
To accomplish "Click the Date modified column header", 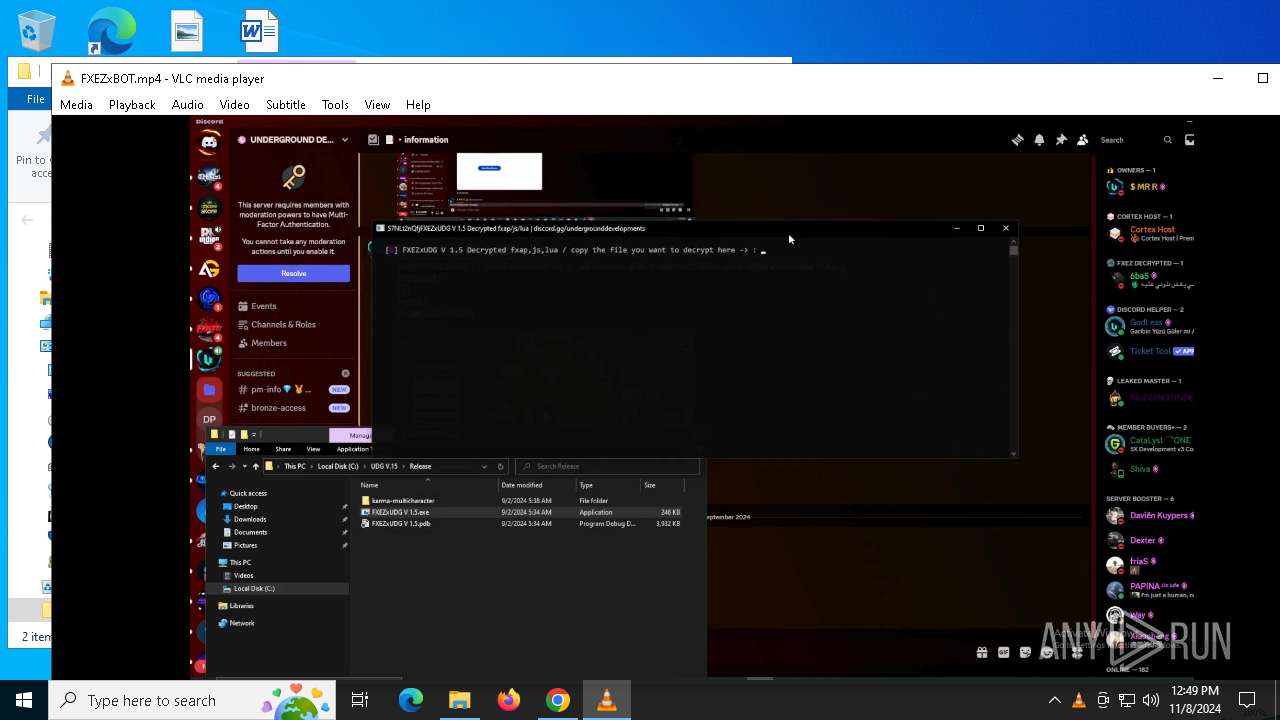I will tap(522, 485).
